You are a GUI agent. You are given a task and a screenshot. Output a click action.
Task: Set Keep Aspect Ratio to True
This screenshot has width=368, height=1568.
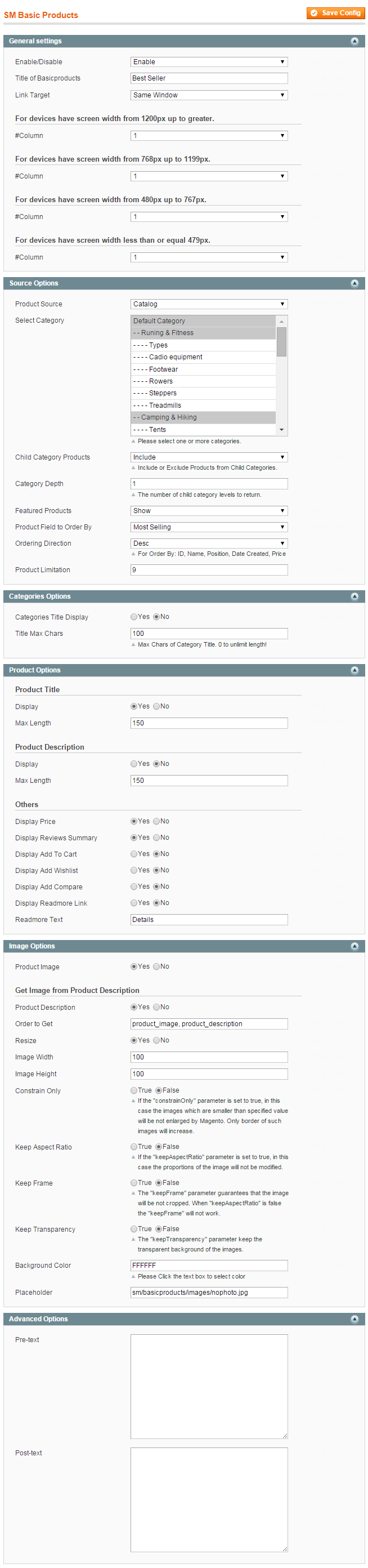pos(134,1147)
